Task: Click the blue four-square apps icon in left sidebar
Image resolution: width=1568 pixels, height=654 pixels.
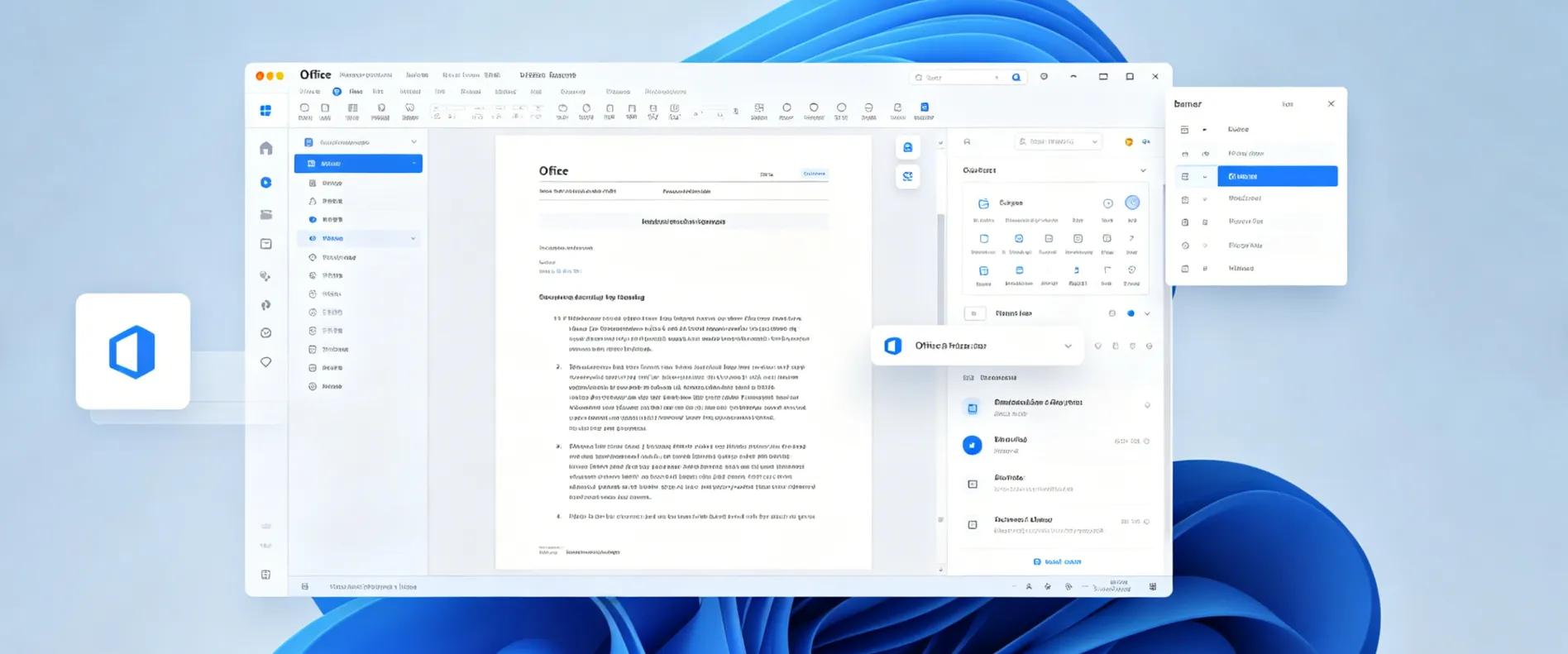Action: 265,111
